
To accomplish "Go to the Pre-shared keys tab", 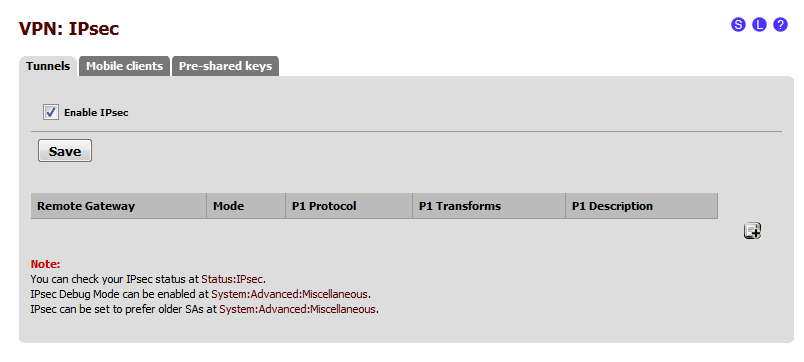I will (x=225, y=66).
